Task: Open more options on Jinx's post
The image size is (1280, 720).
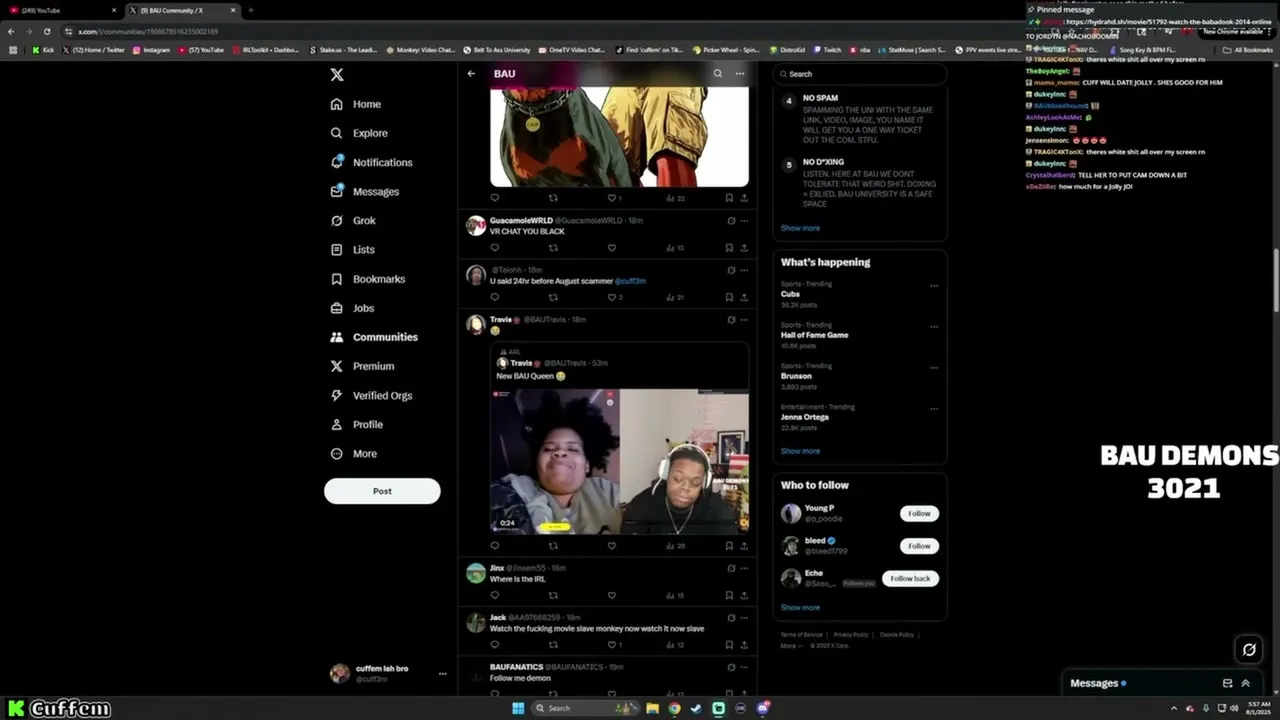Action: [x=744, y=568]
